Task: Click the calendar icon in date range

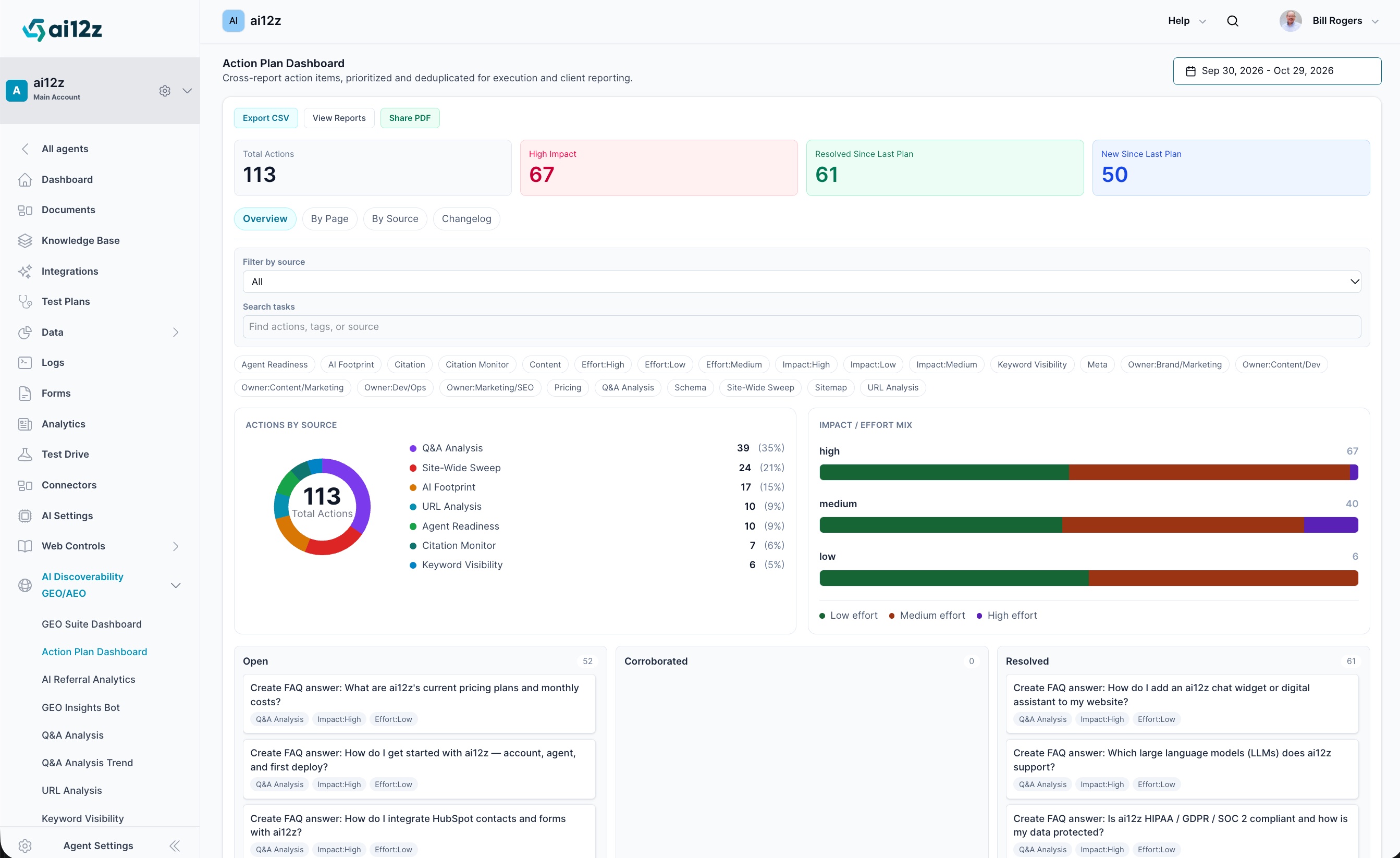Action: click(x=1190, y=71)
